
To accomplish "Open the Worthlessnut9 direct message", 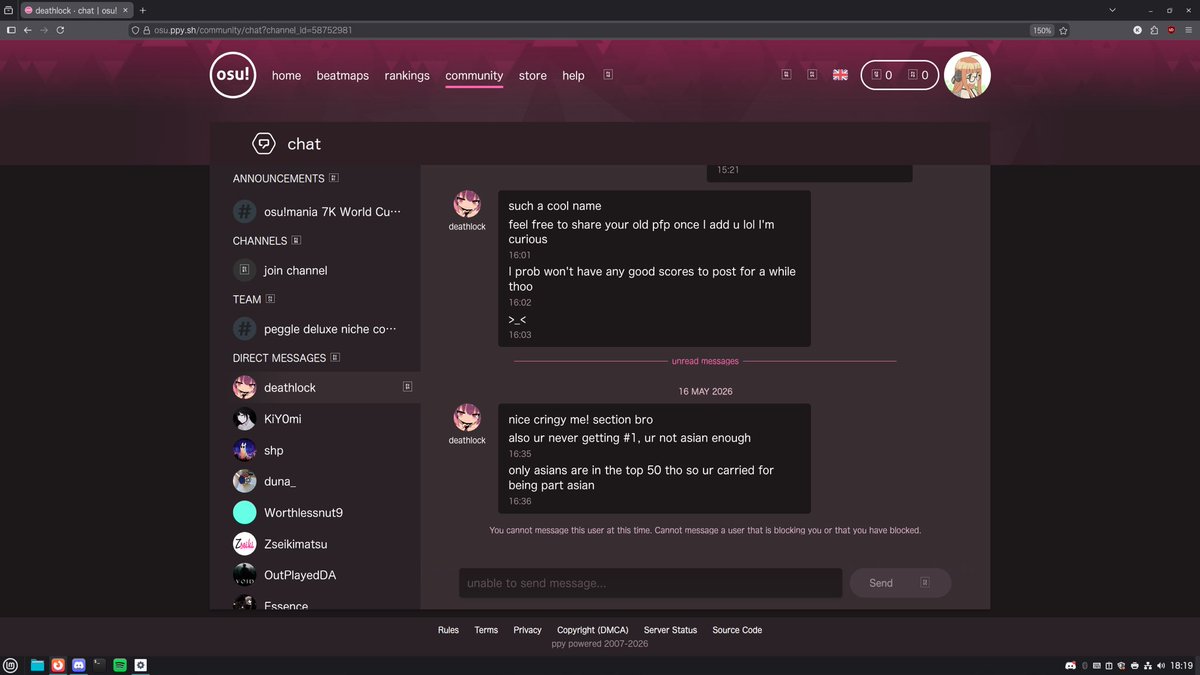I will [315, 513].
